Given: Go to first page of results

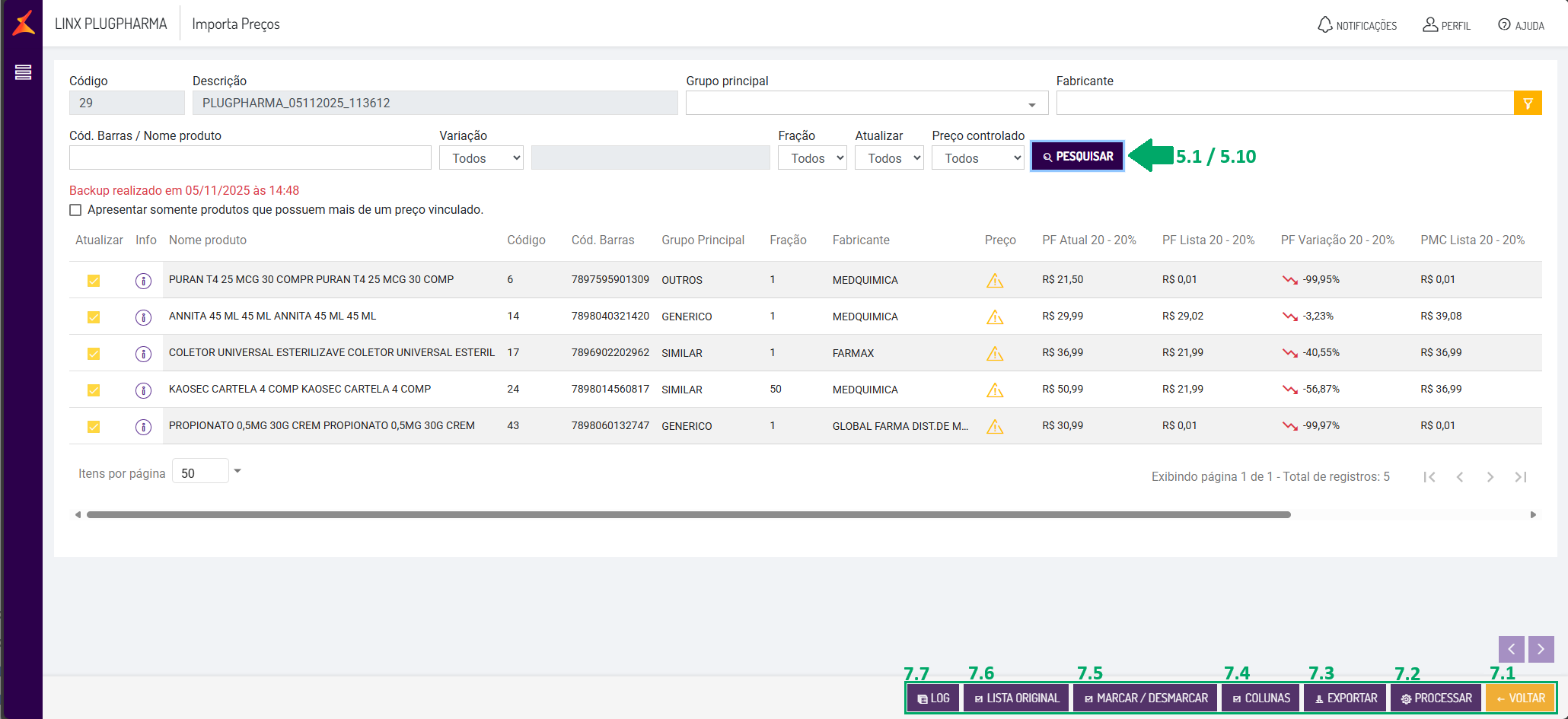Looking at the screenshot, I should [1429, 477].
